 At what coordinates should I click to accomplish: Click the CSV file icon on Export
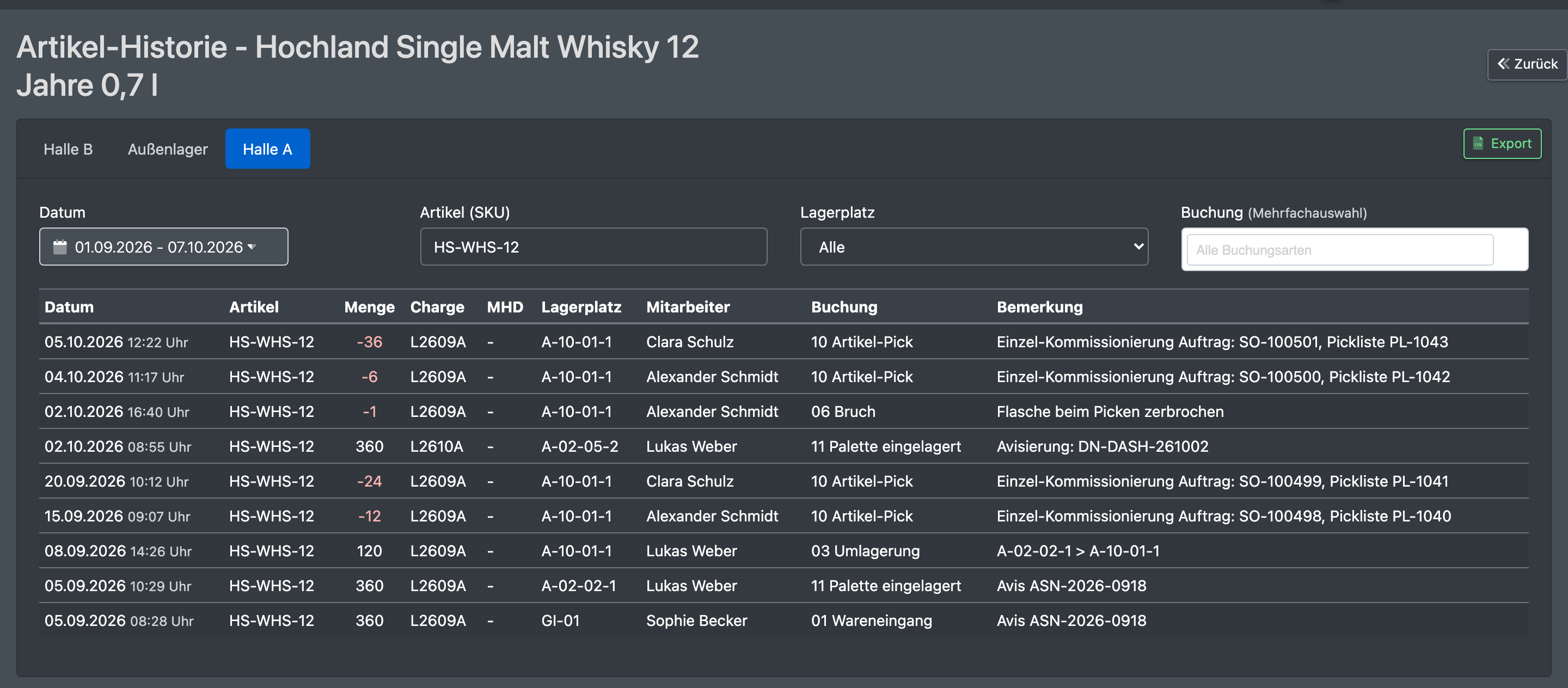(1477, 144)
